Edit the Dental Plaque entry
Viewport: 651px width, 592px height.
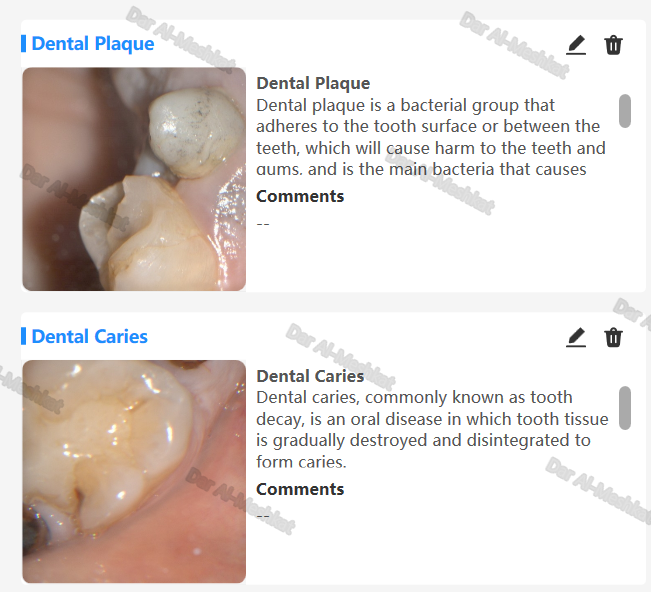(576, 45)
